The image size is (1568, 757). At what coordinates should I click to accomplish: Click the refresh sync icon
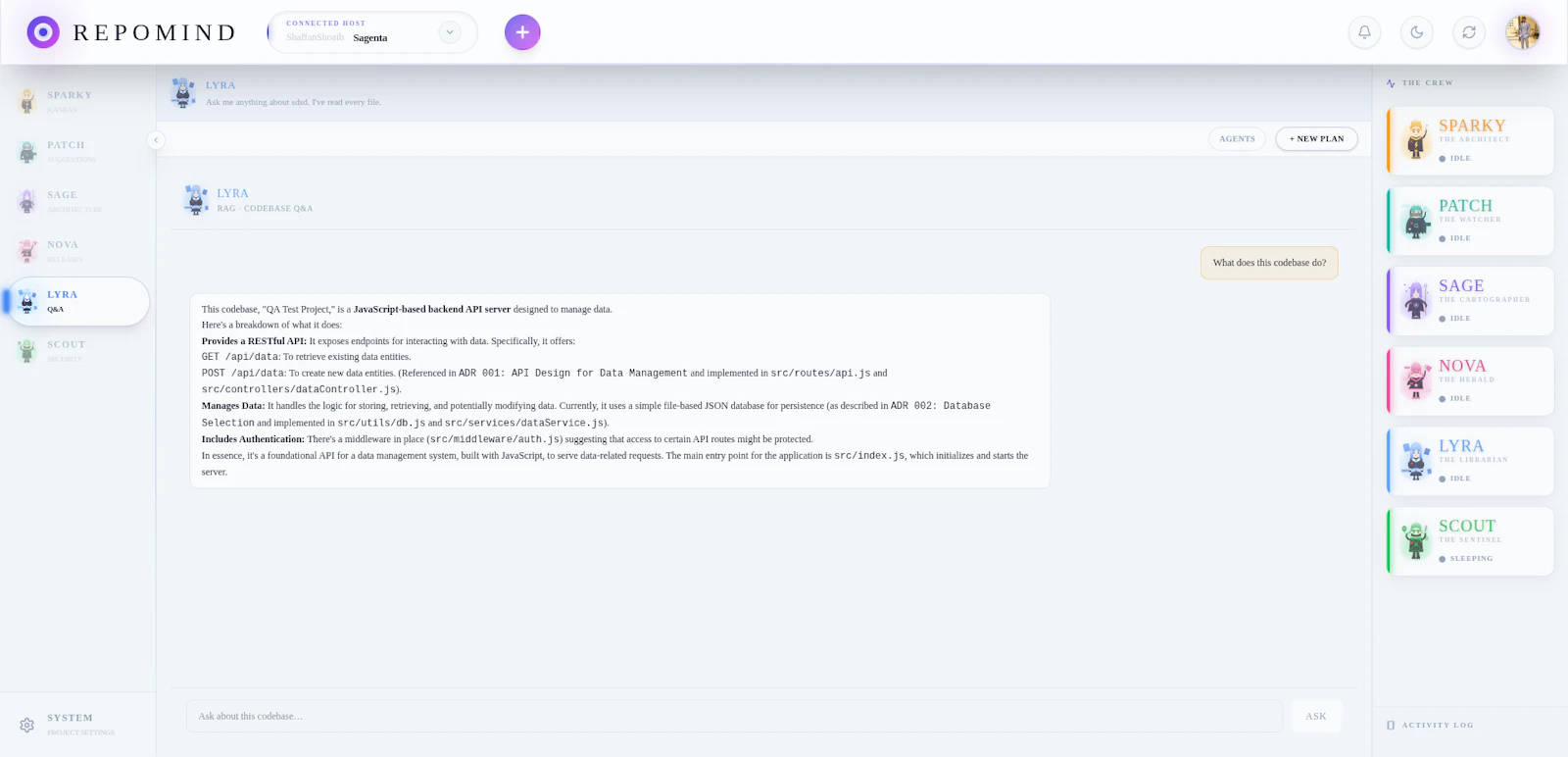[x=1469, y=32]
